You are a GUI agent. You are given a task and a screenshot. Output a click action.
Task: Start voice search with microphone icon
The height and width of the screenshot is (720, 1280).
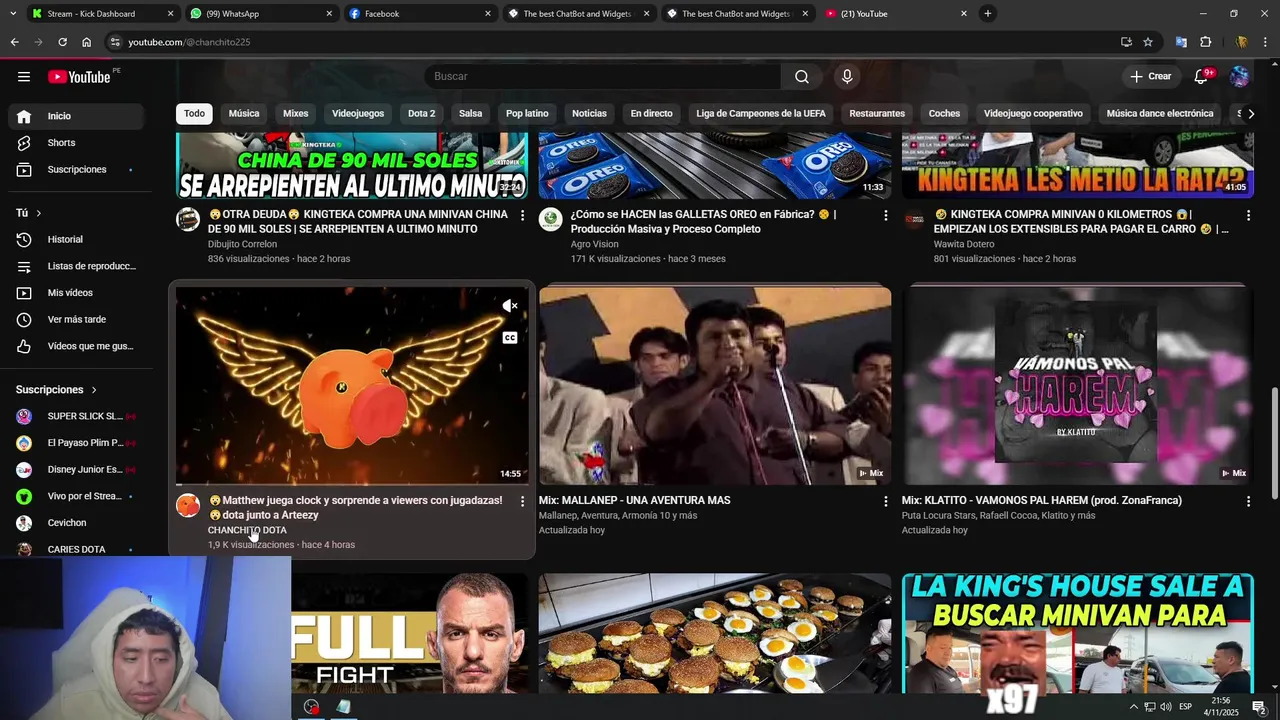click(x=847, y=76)
